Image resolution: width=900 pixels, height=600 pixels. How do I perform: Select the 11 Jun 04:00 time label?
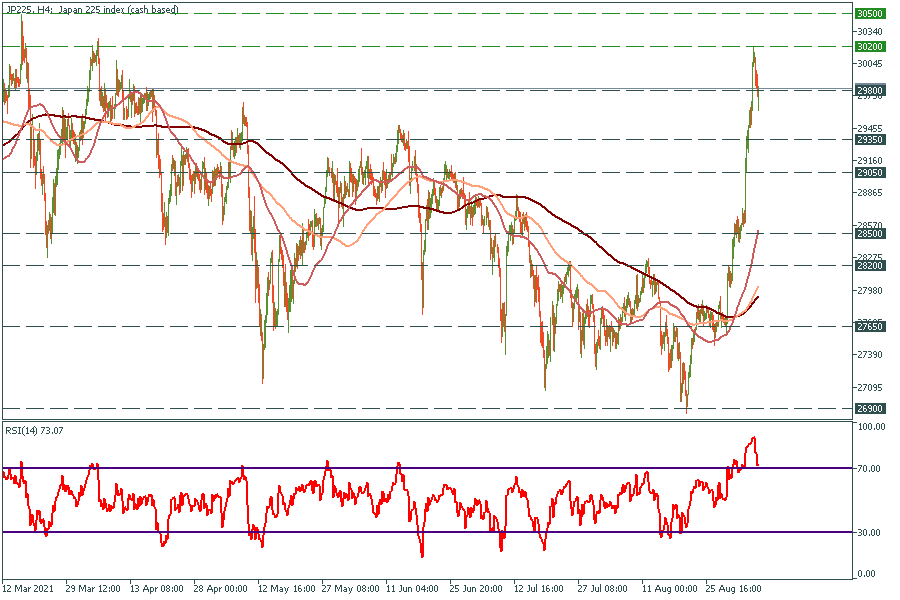[x=412, y=590]
